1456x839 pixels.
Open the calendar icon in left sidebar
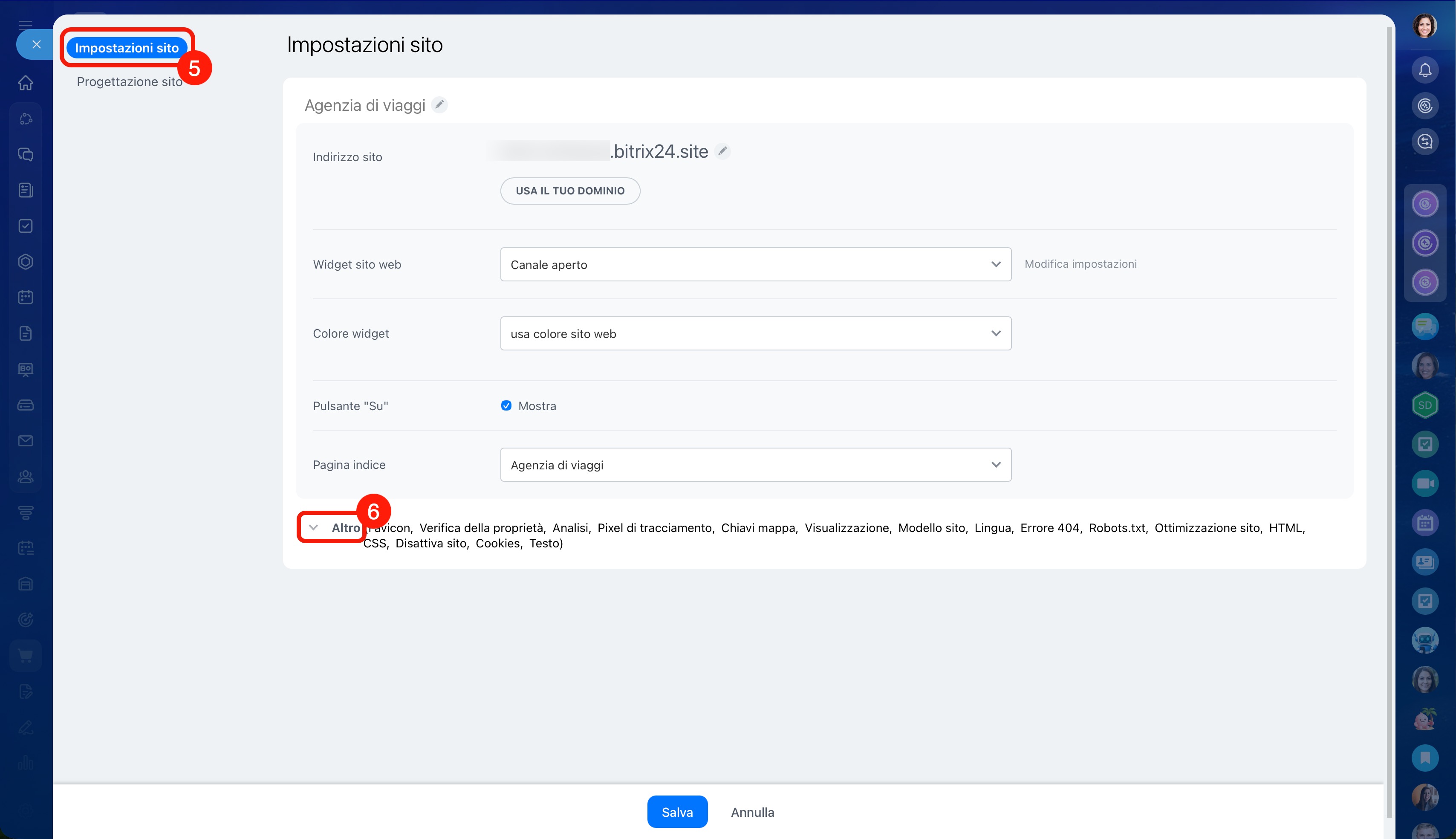[x=25, y=297]
